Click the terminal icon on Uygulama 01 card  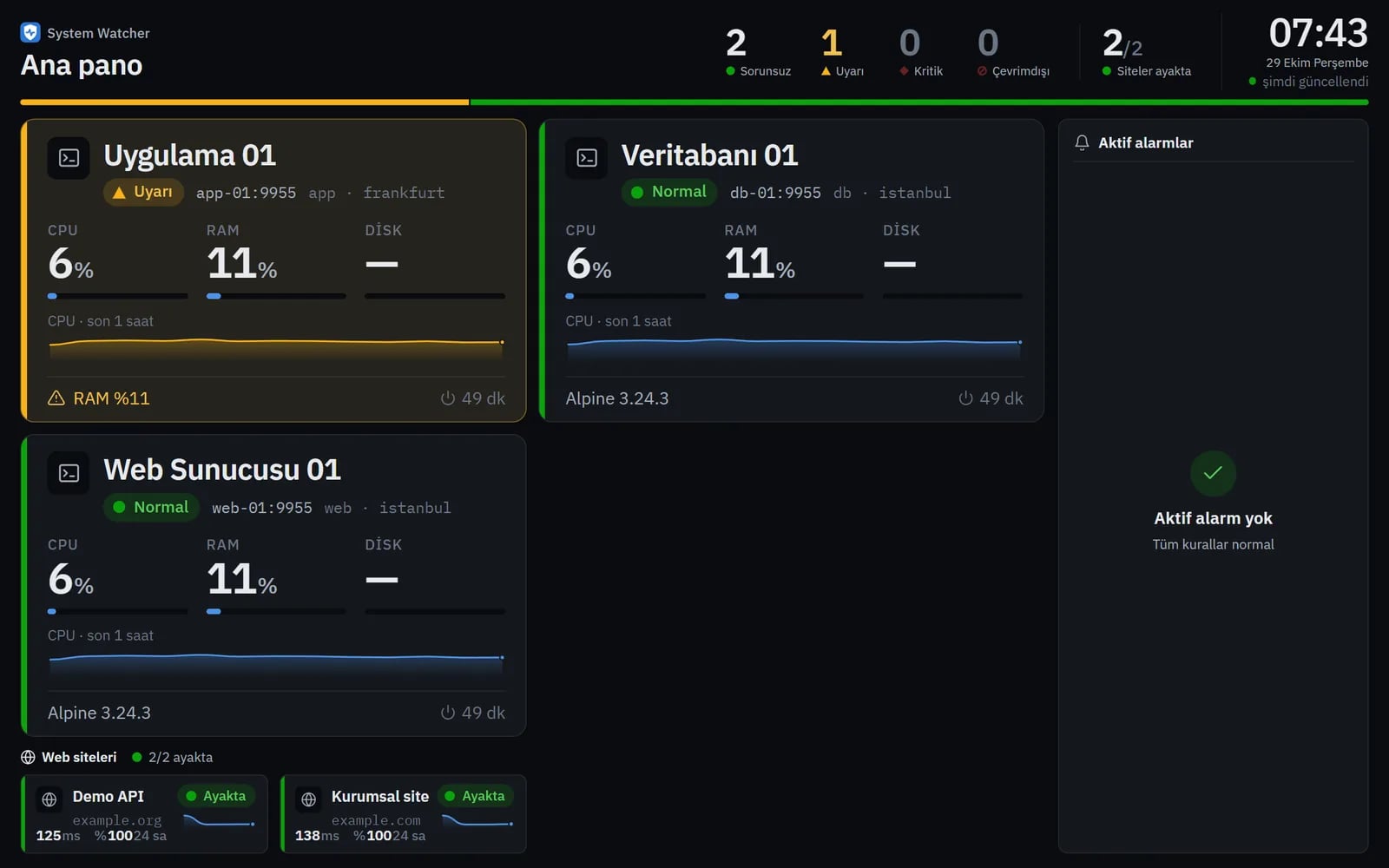tap(69, 158)
